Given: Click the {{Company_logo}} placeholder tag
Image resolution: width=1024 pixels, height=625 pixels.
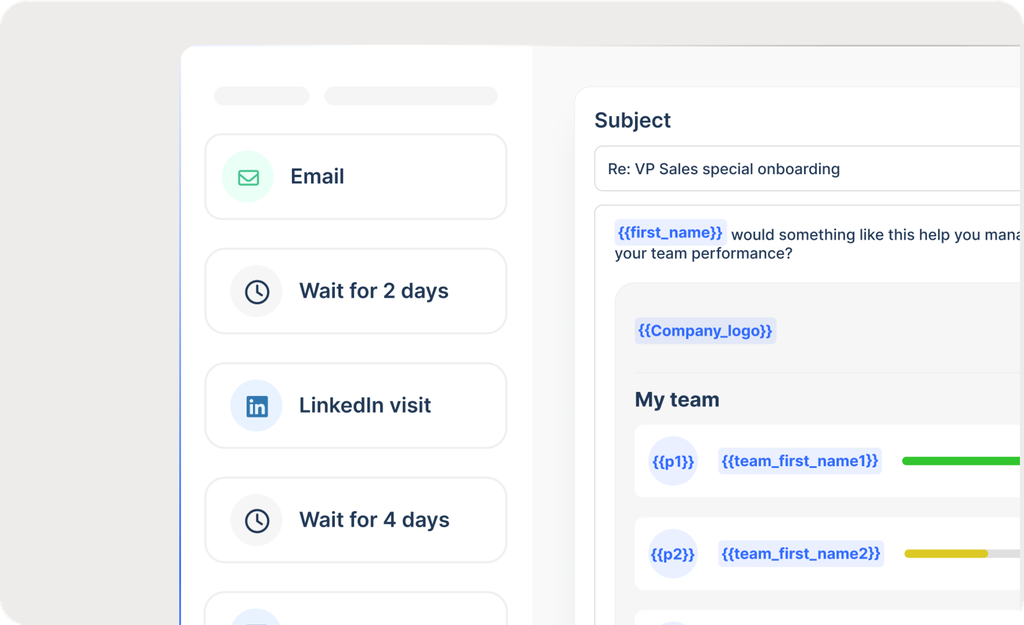Looking at the screenshot, I should pos(705,331).
